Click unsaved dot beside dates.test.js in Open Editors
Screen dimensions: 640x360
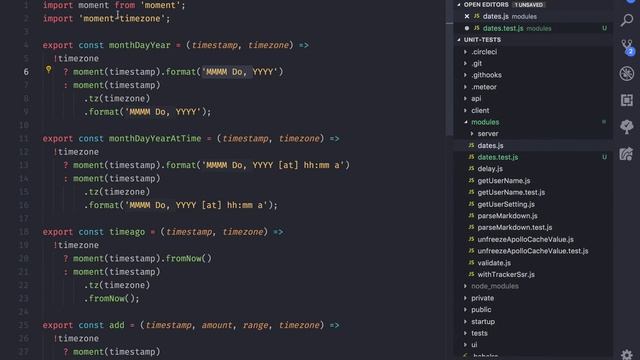tap(467, 28)
